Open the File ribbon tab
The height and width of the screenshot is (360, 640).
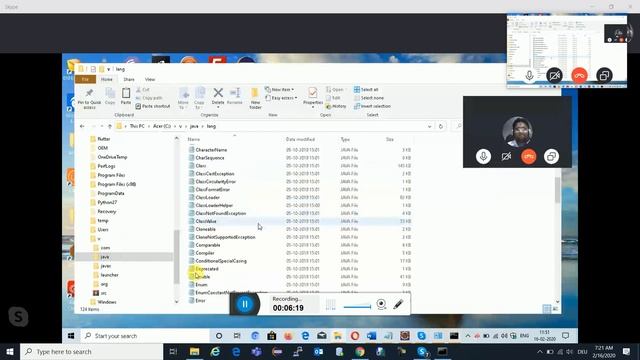[x=85, y=79]
